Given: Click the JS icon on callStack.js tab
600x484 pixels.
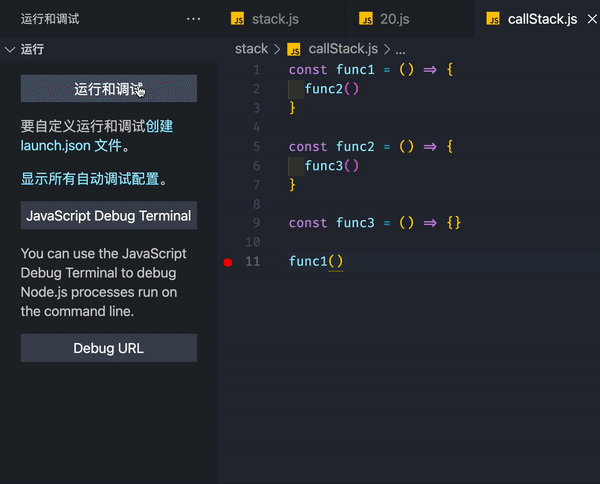Looking at the screenshot, I should pyautogui.click(x=493, y=19).
